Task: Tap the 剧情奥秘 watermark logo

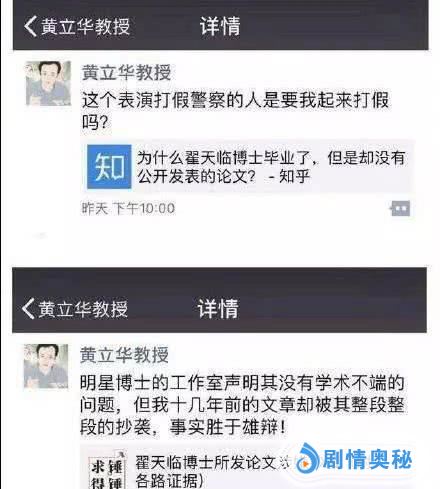Action: 354,459
